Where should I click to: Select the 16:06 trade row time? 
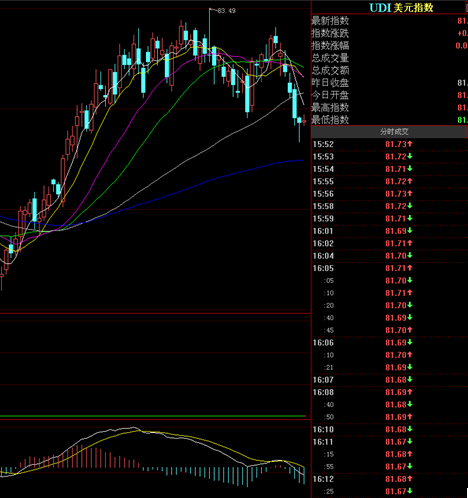click(x=323, y=343)
